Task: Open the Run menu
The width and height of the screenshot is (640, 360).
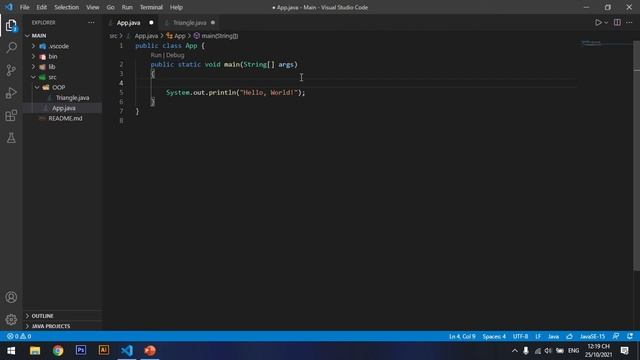Action: pos(127,7)
